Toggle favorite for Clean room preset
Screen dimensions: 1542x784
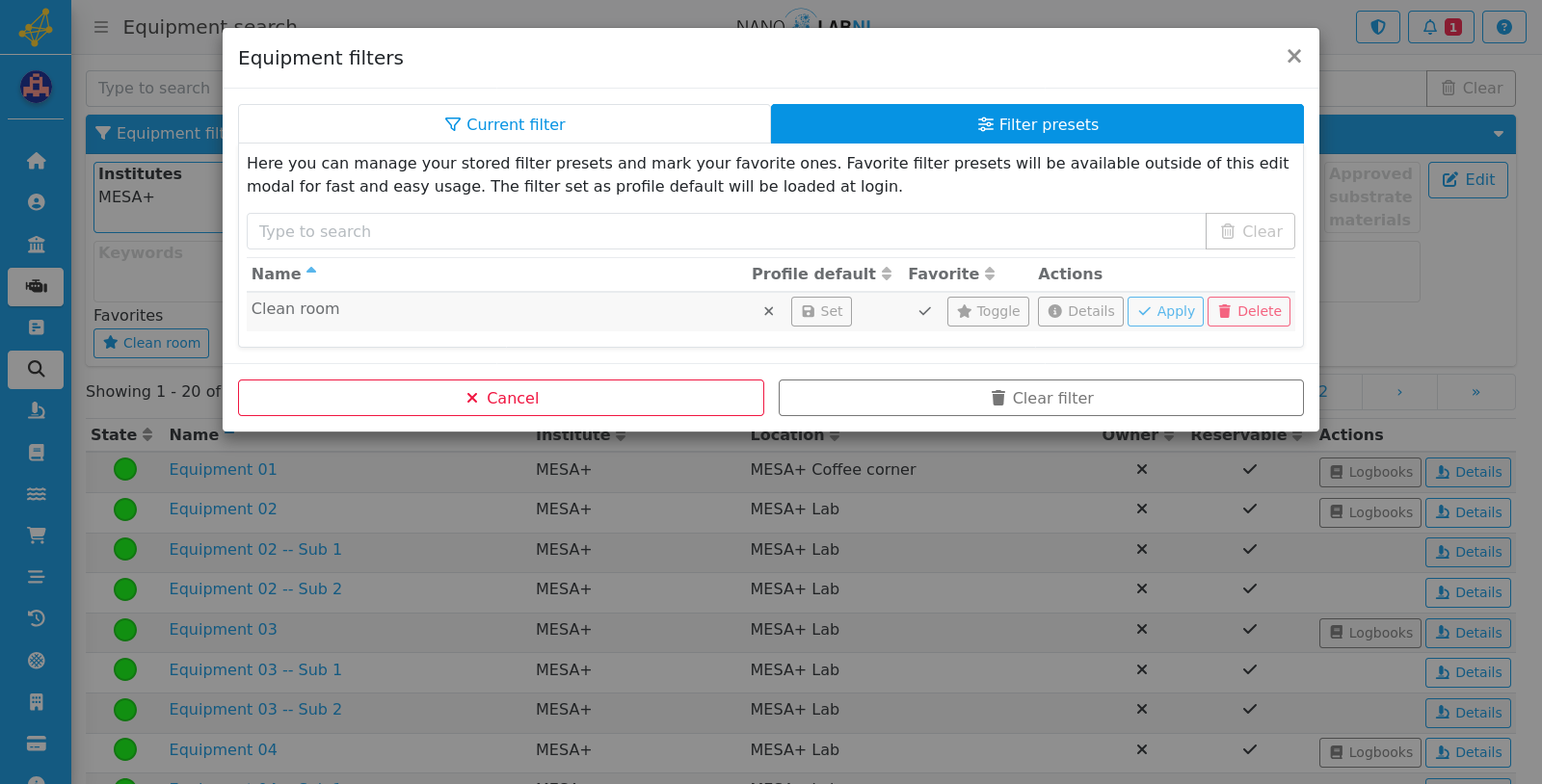988,312
